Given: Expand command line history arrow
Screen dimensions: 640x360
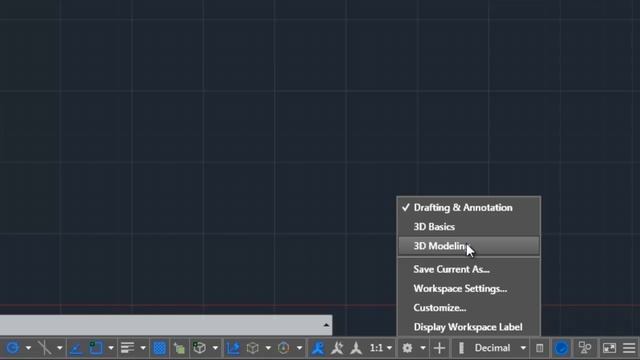Looking at the screenshot, I should [x=326, y=325].
